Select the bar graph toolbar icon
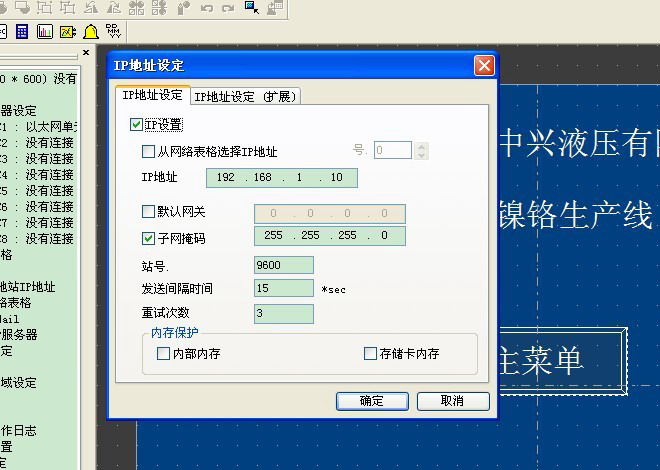This screenshot has height=470, width=660. coord(44,32)
